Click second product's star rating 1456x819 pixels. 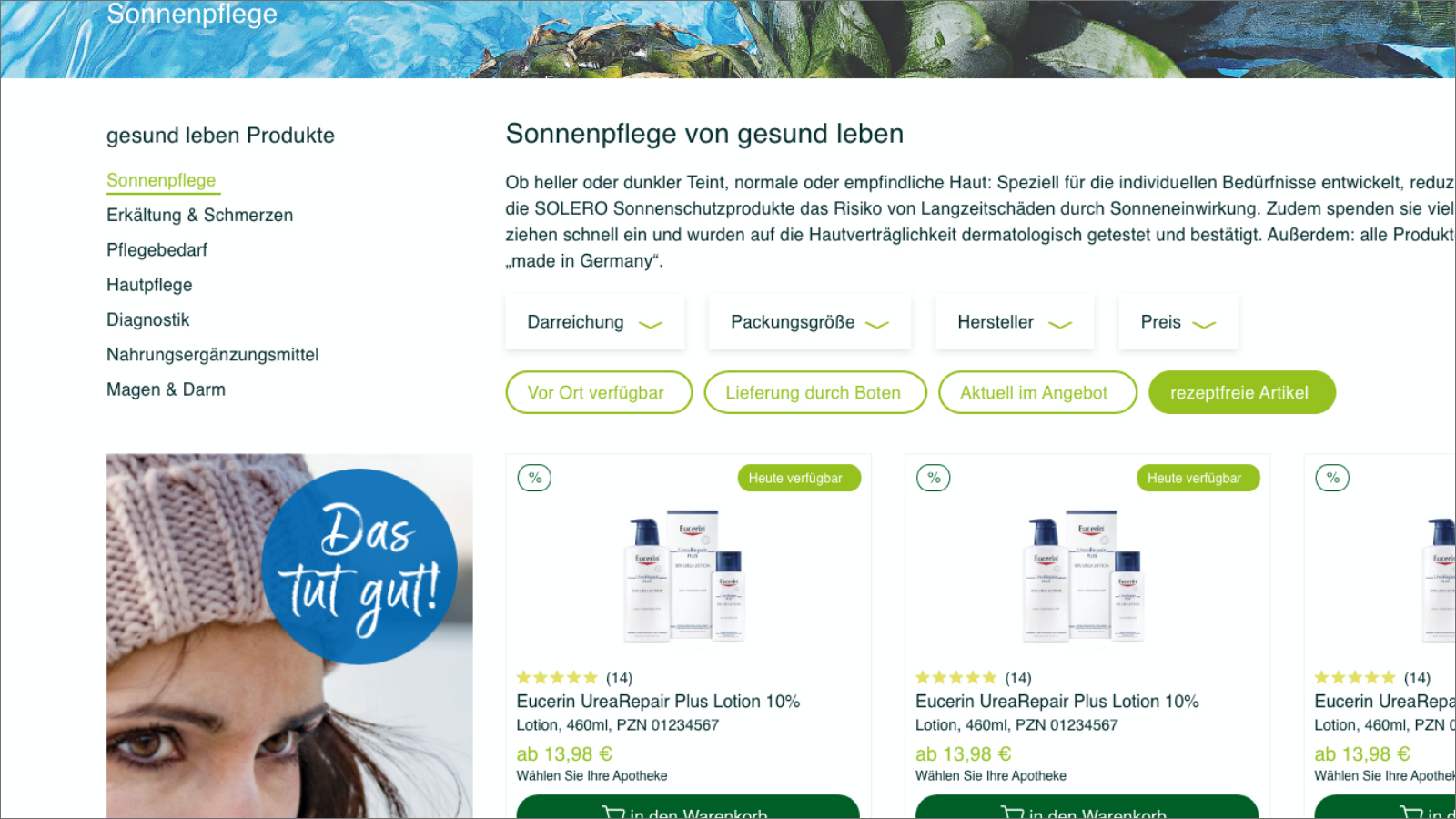pyautogui.click(x=955, y=678)
